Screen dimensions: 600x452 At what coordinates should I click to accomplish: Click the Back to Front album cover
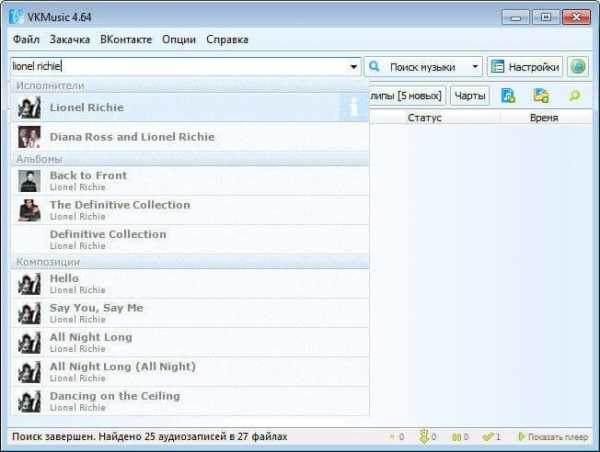pos(29,181)
